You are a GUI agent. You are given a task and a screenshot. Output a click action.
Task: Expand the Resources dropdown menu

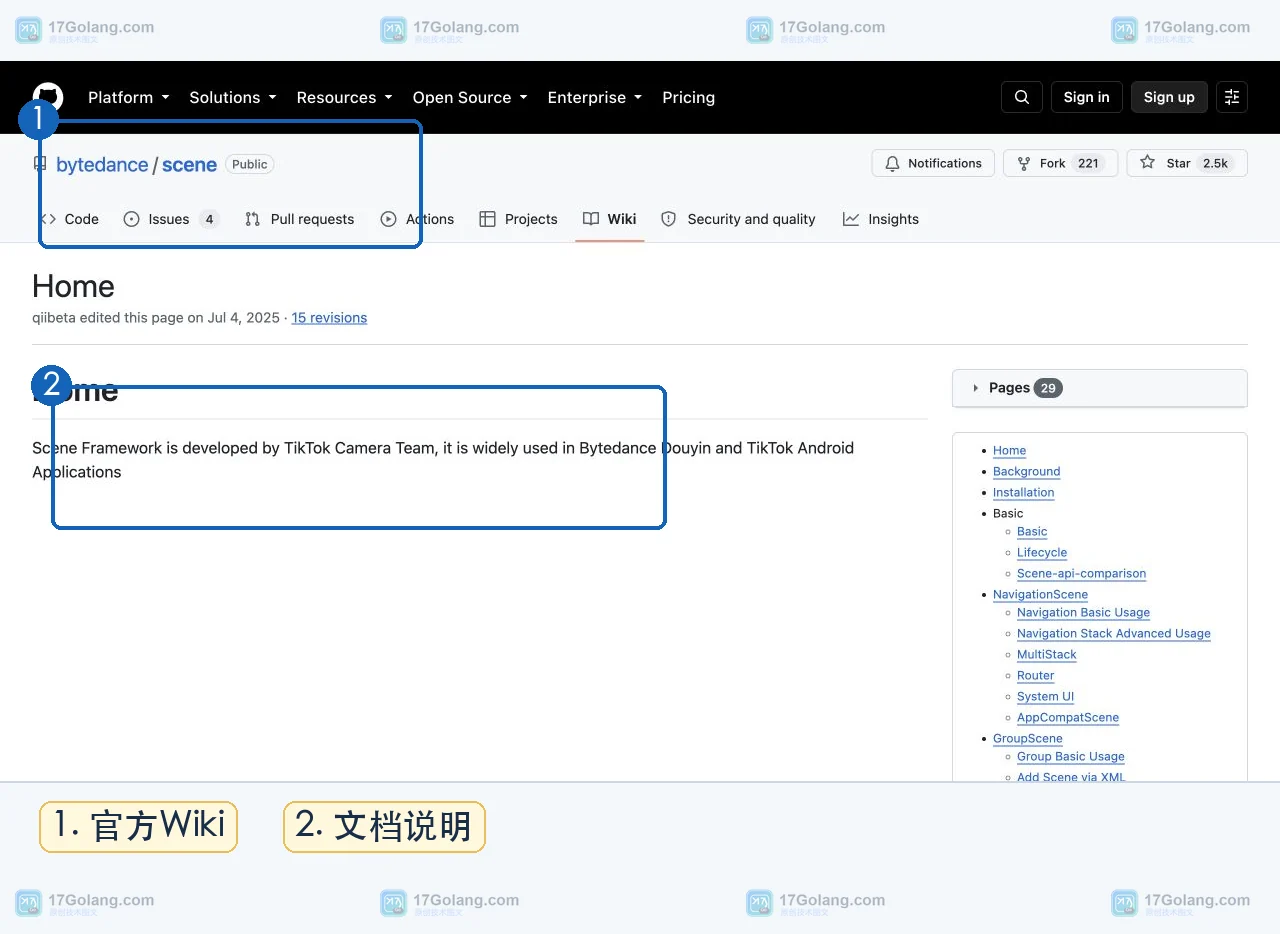[x=344, y=97]
